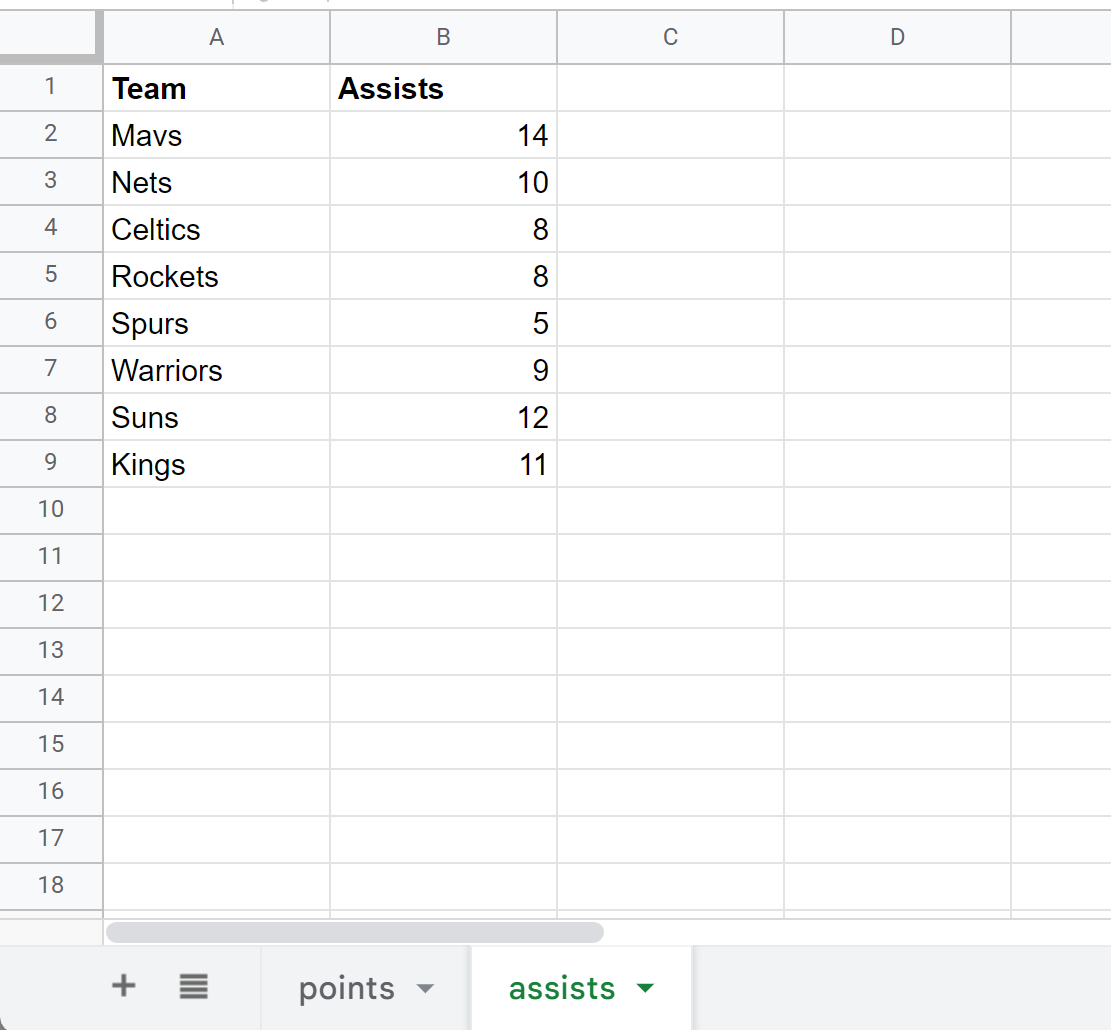The width and height of the screenshot is (1111, 1030).
Task: Select the Team header cell
Action: coord(217,88)
